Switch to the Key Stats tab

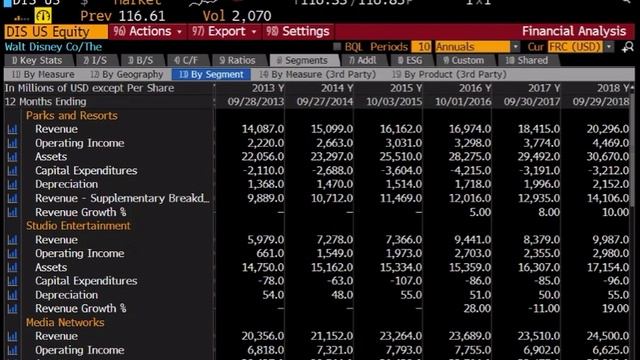[x=38, y=60]
